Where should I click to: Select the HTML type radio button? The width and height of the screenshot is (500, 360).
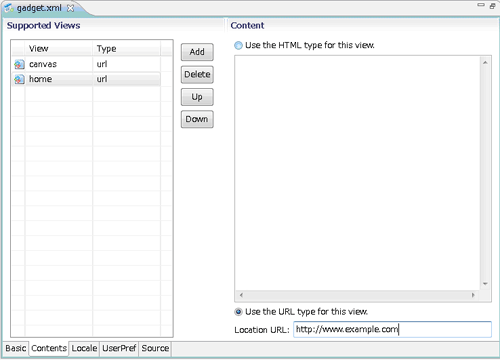click(238, 45)
